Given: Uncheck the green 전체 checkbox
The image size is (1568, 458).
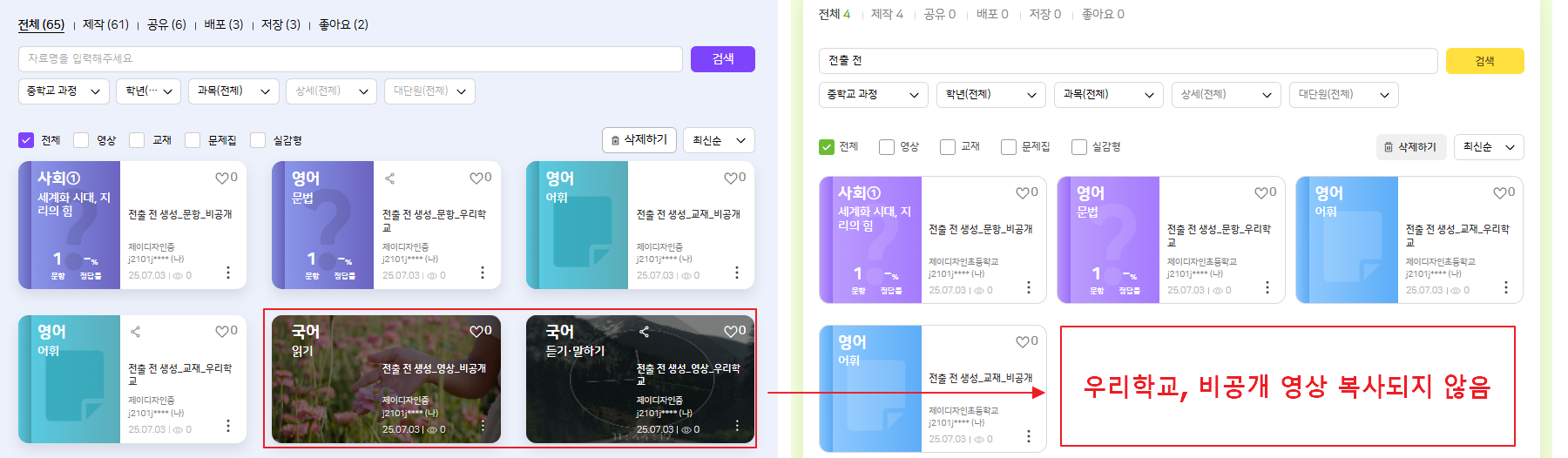Looking at the screenshot, I should point(827,147).
